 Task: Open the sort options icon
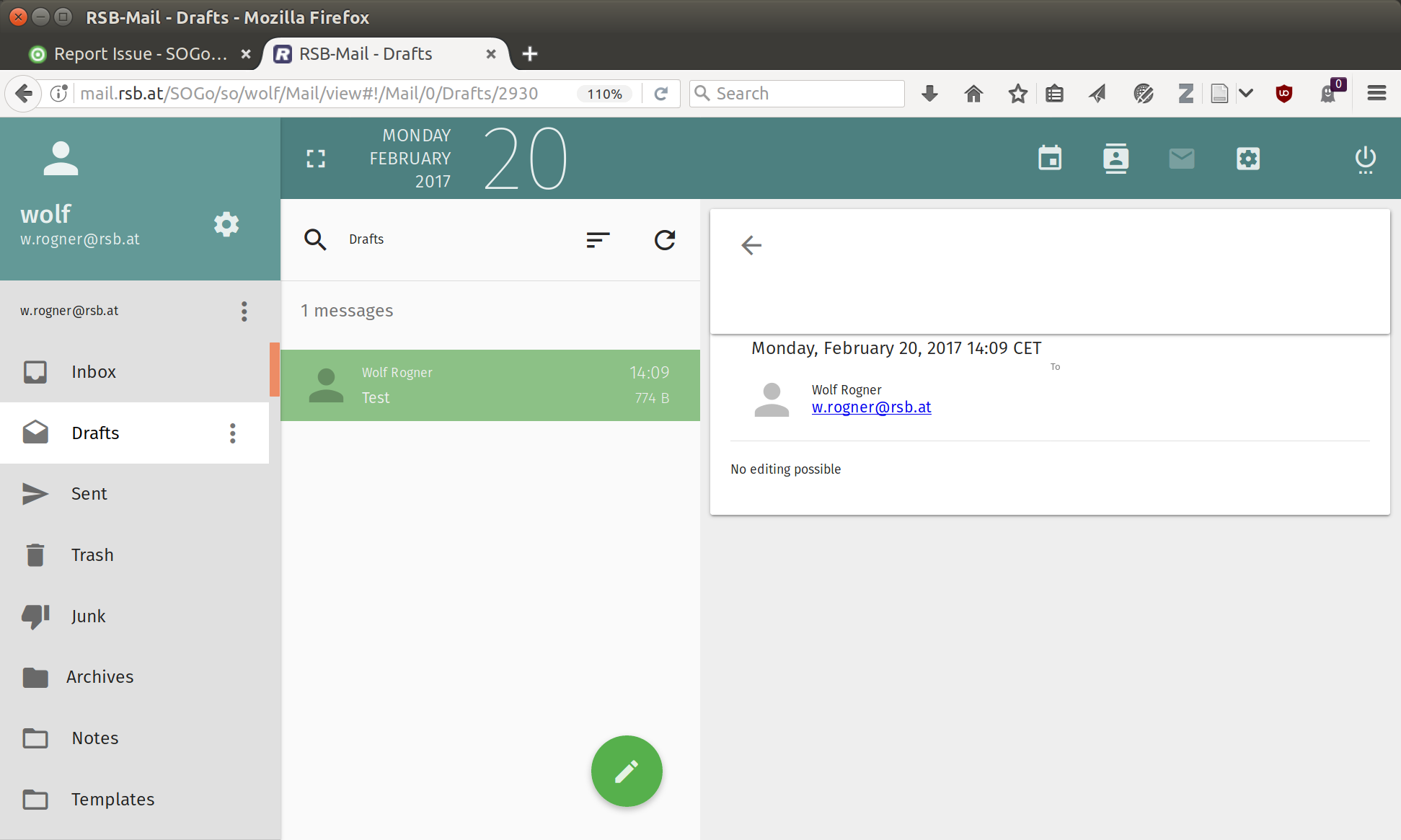598,239
